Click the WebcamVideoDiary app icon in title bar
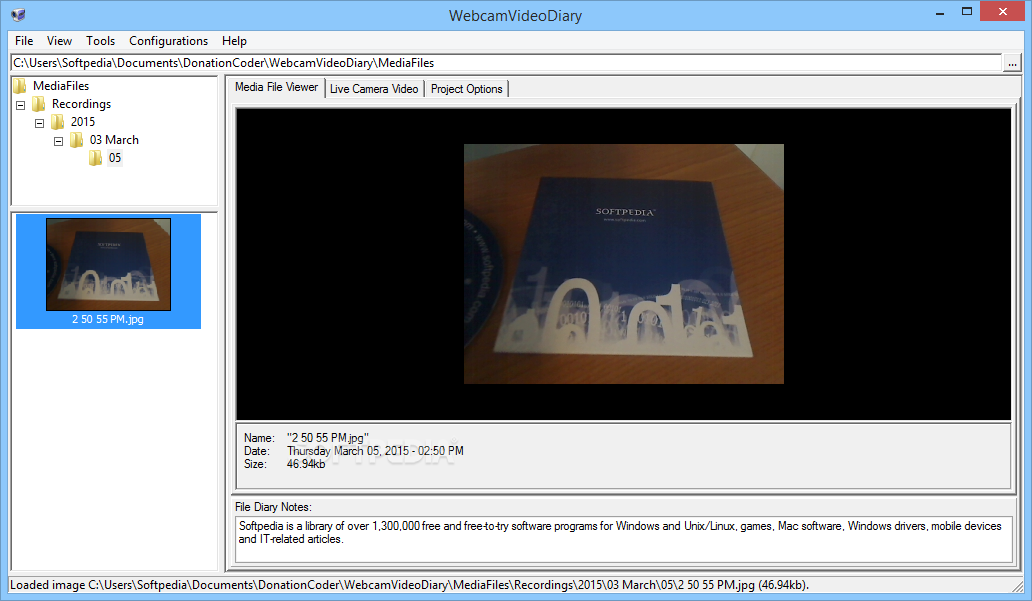This screenshot has height=601, width=1032. pyautogui.click(x=18, y=14)
